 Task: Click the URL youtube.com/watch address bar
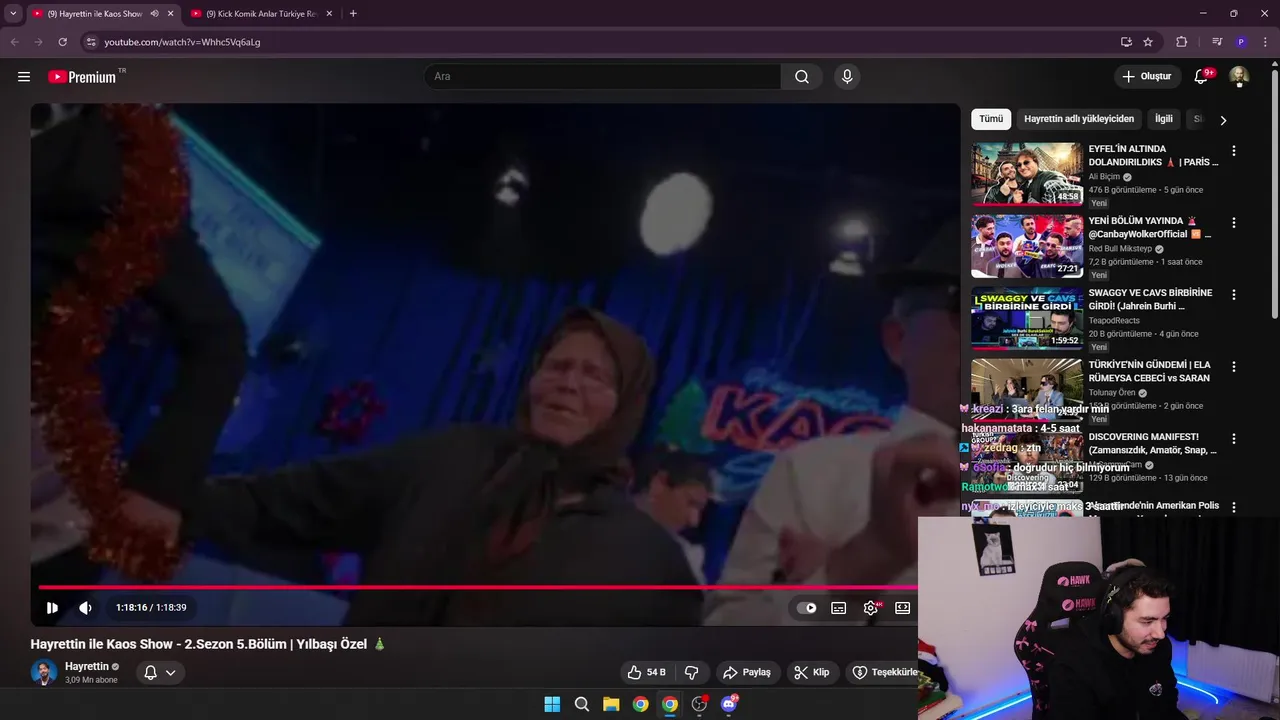click(182, 42)
